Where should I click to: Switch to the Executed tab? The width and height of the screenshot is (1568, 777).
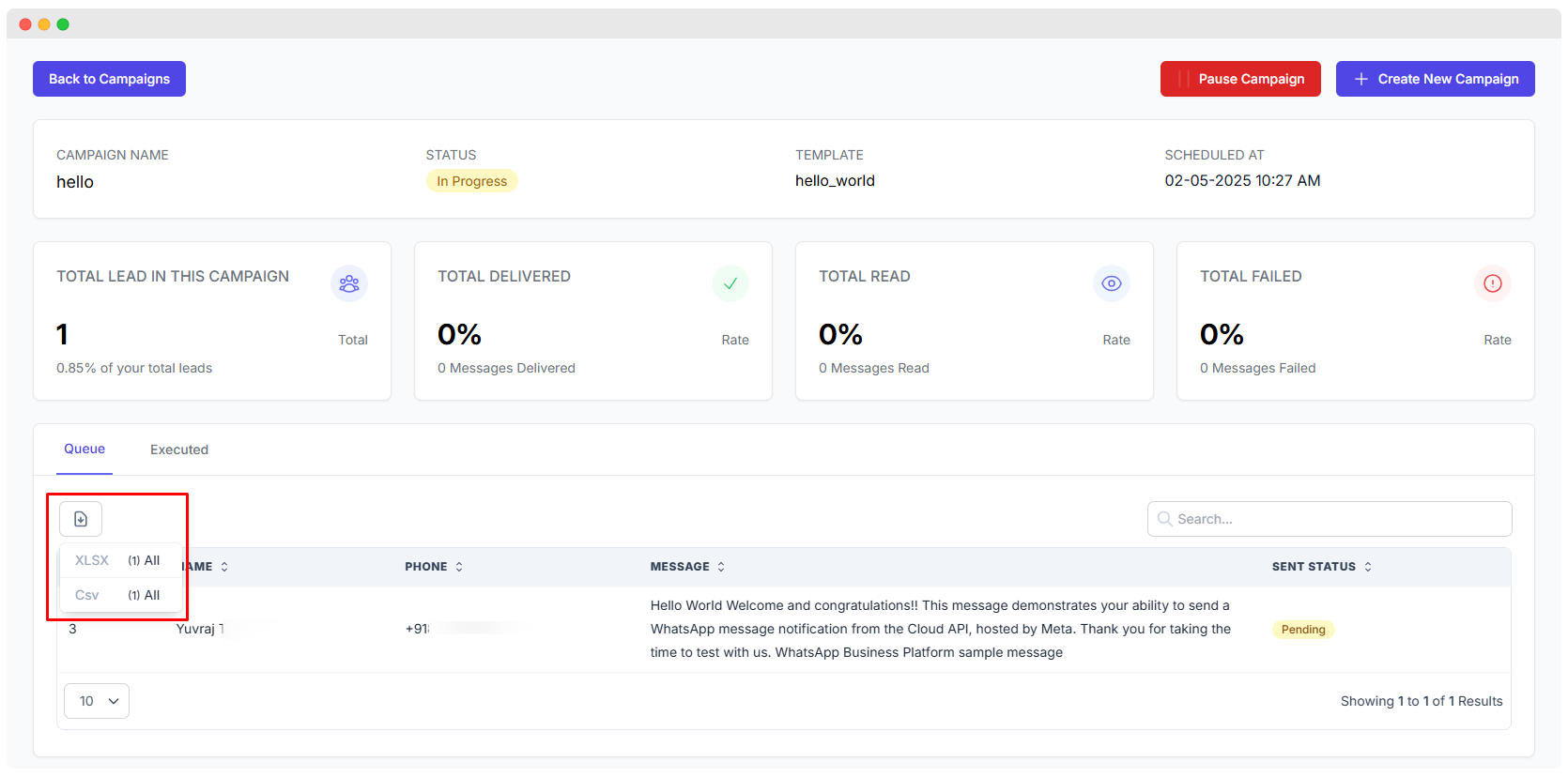click(x=179, y=449)
